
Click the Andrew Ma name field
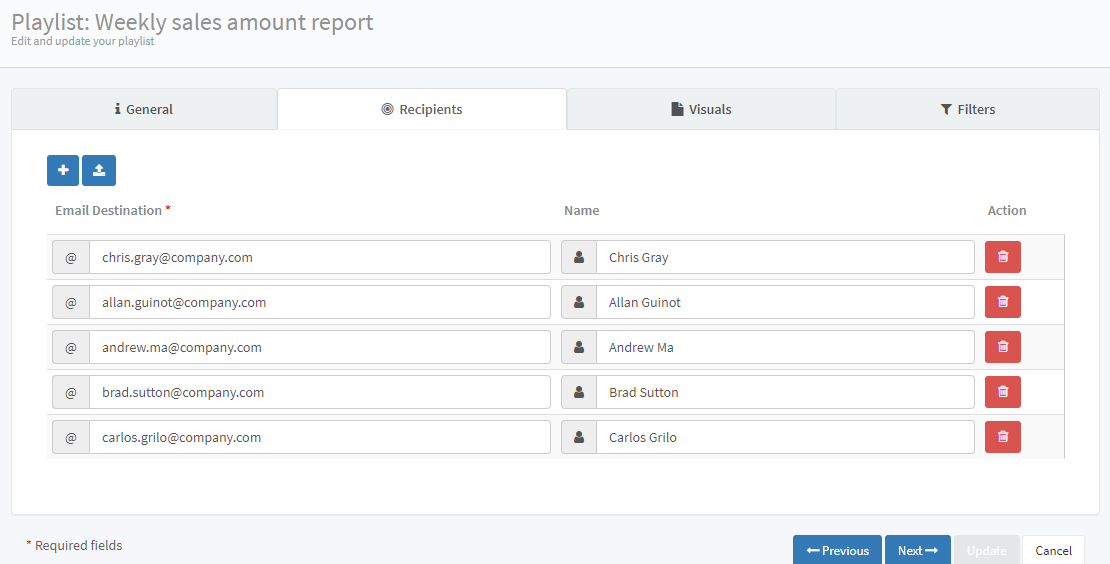(x=784, y=347)
